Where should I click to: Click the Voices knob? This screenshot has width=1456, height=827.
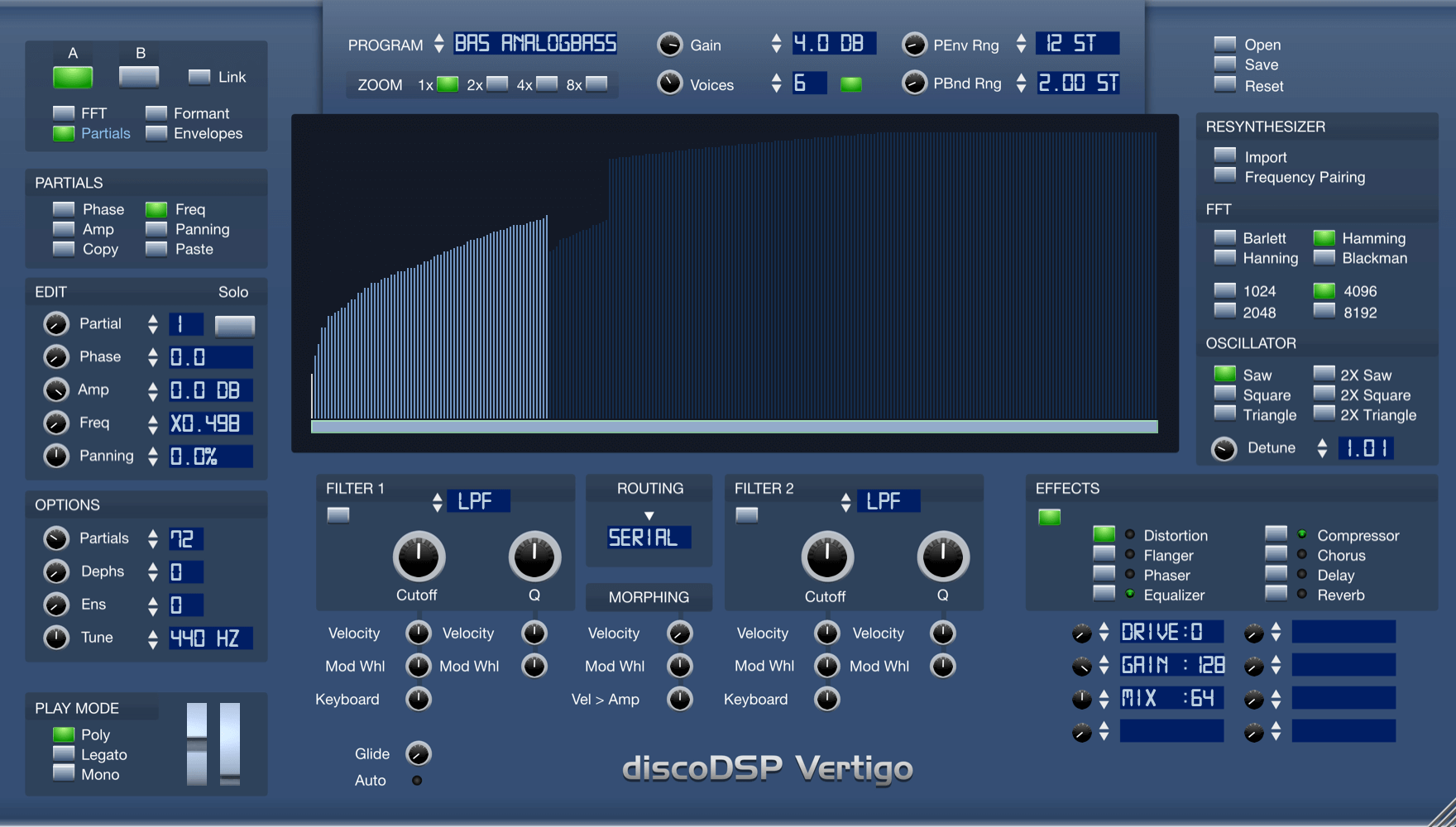click(x=669, y=83)
